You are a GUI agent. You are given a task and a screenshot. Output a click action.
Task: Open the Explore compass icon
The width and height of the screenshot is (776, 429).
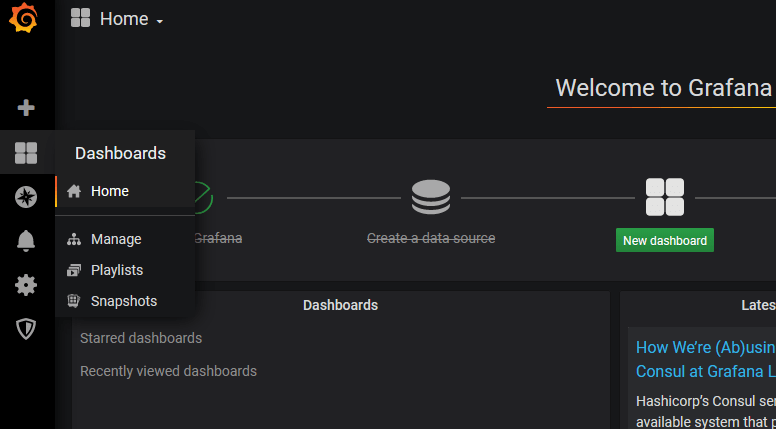point(26,197)
